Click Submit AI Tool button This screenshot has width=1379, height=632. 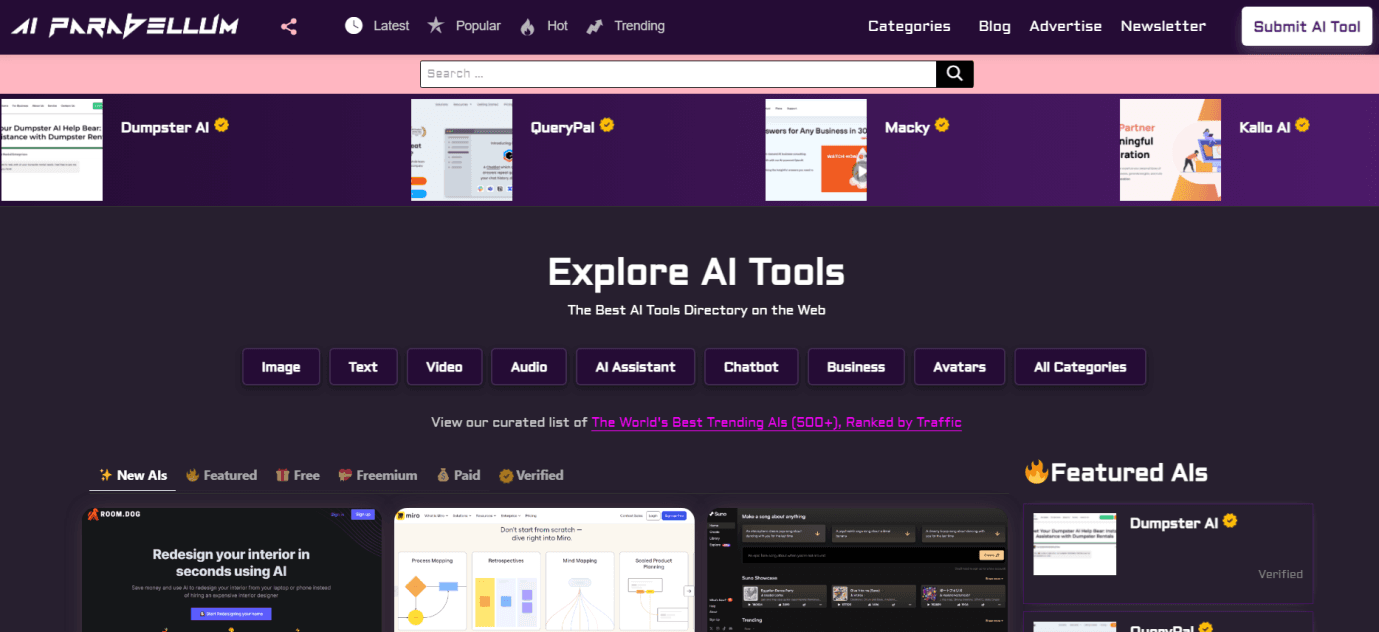(1306, 27)
